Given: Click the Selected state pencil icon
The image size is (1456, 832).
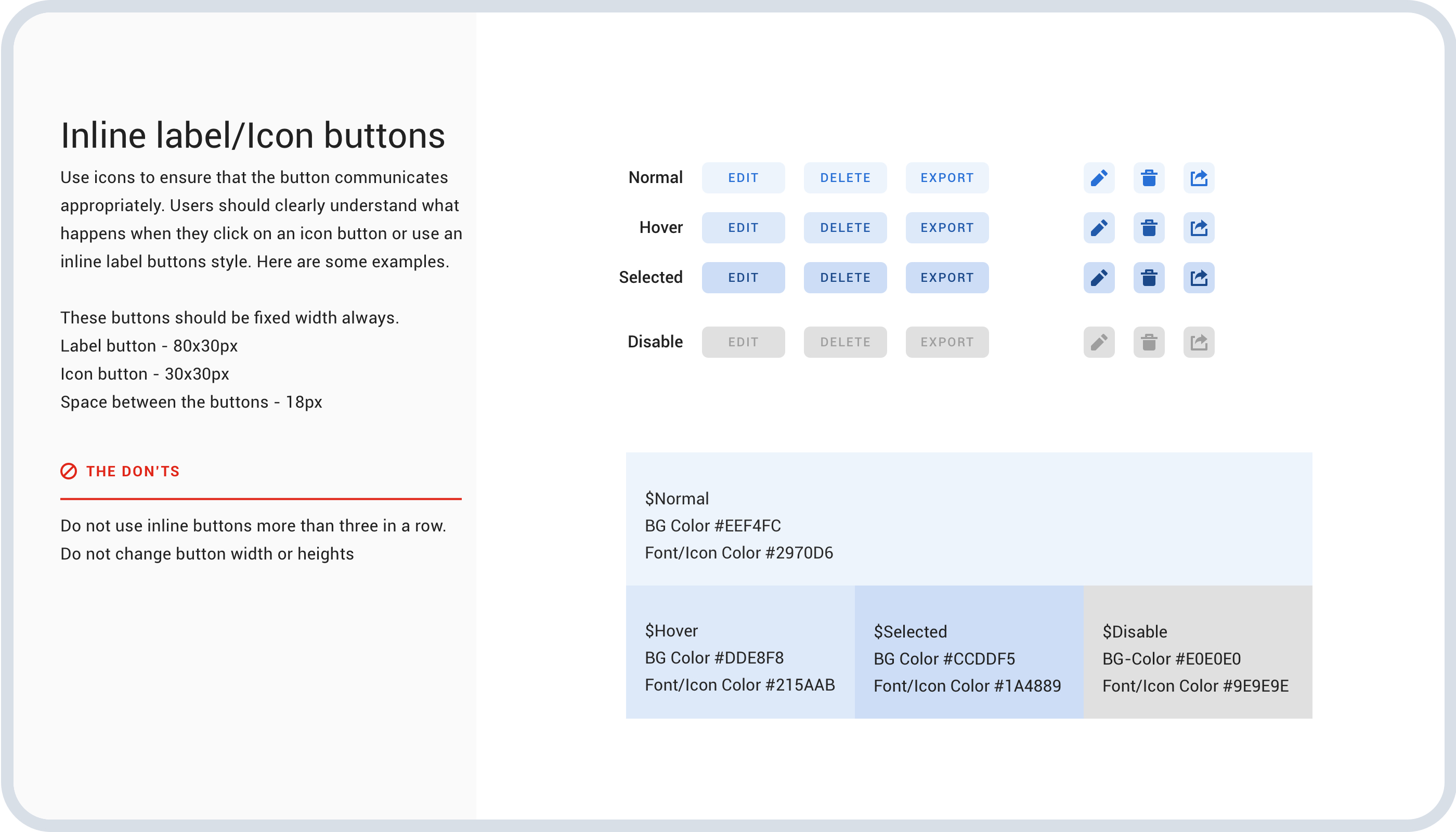Looking at the screenshot, I should 1099,278.
